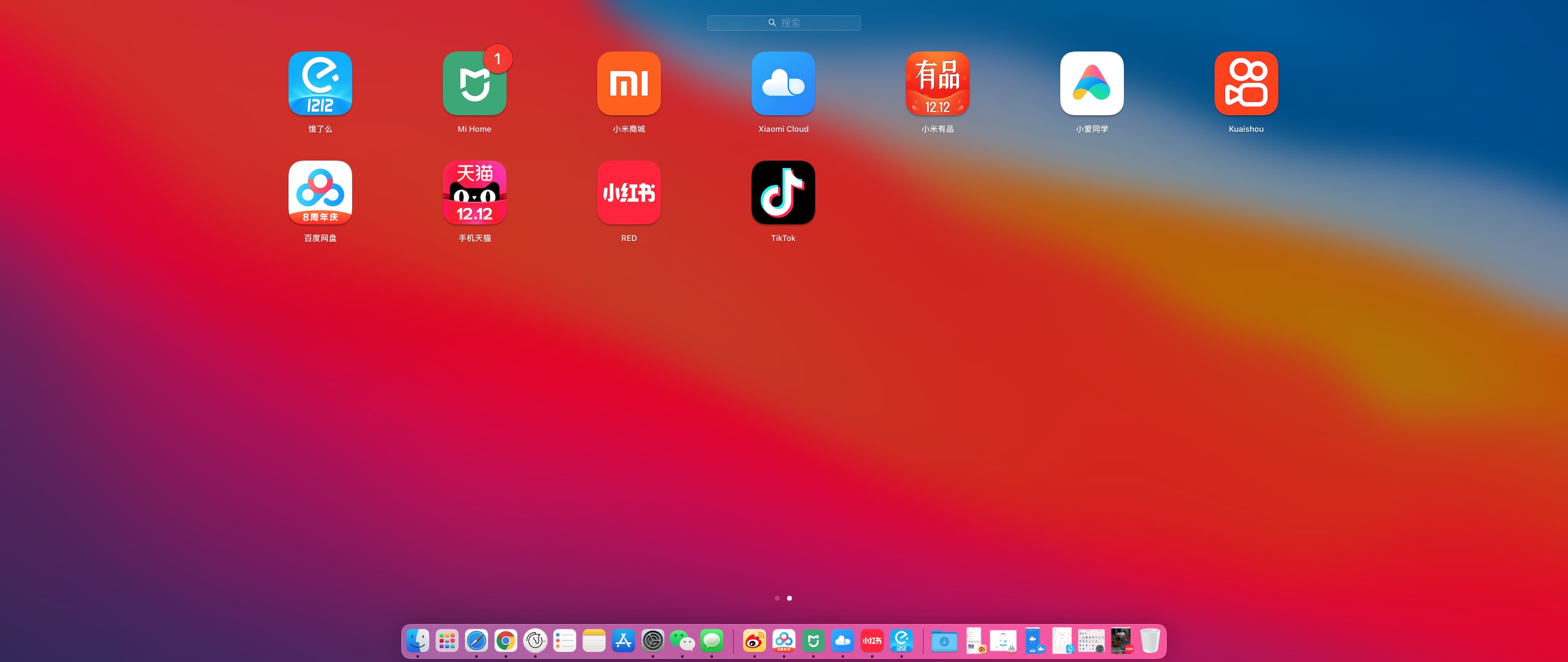The width and height of the screenshot is (1568, 662).
Task: Open App Store from the Dock
Action: 624,641
